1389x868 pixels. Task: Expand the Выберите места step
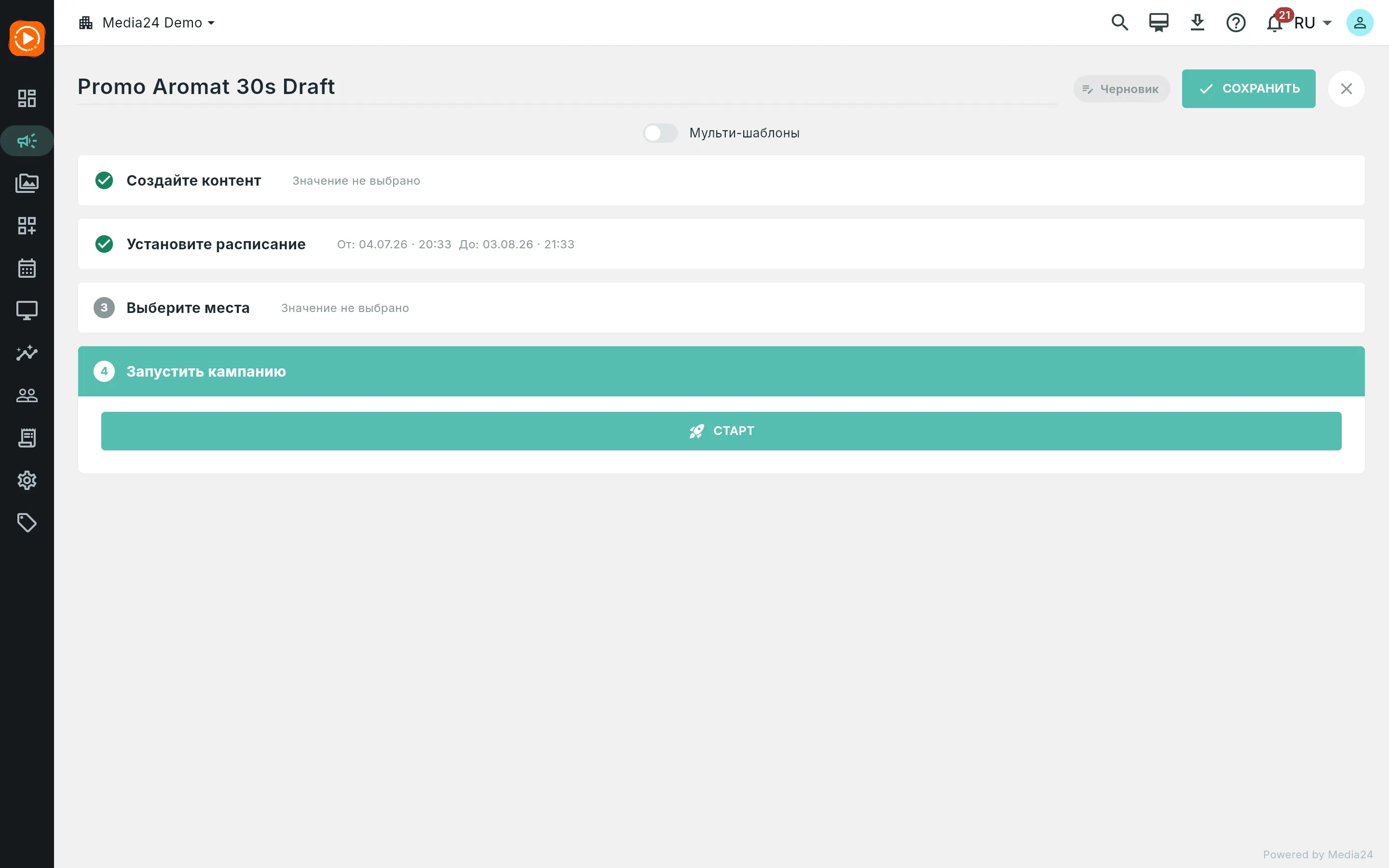coord(721,308)
